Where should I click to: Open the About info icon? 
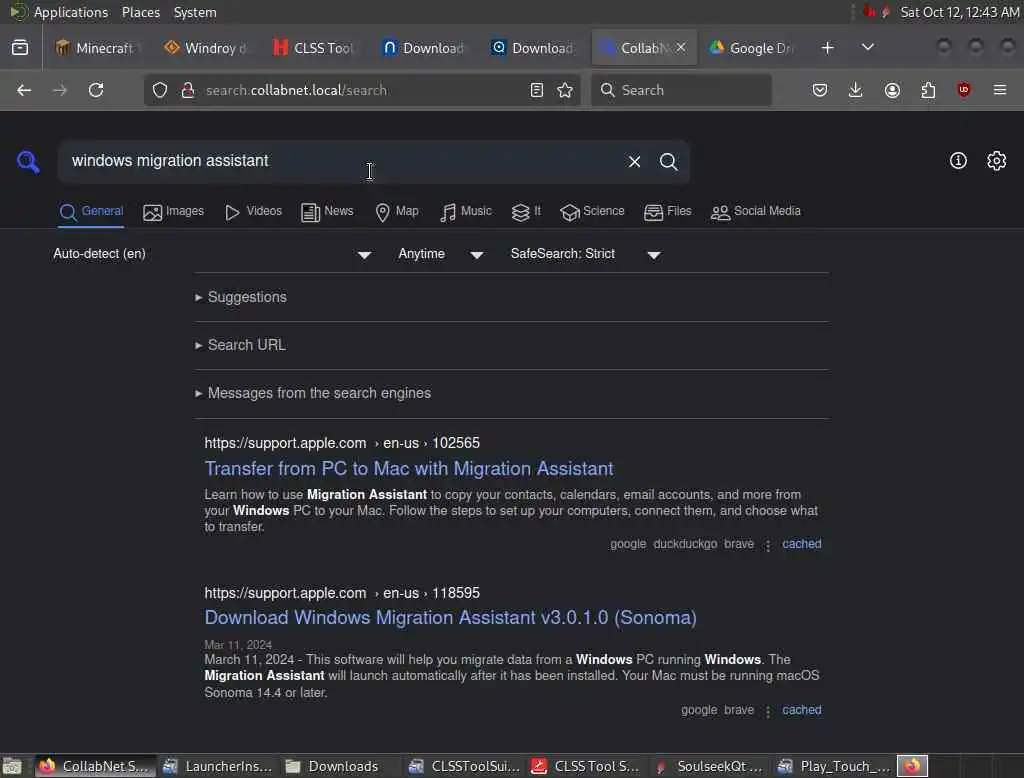(x=958, y=161)
